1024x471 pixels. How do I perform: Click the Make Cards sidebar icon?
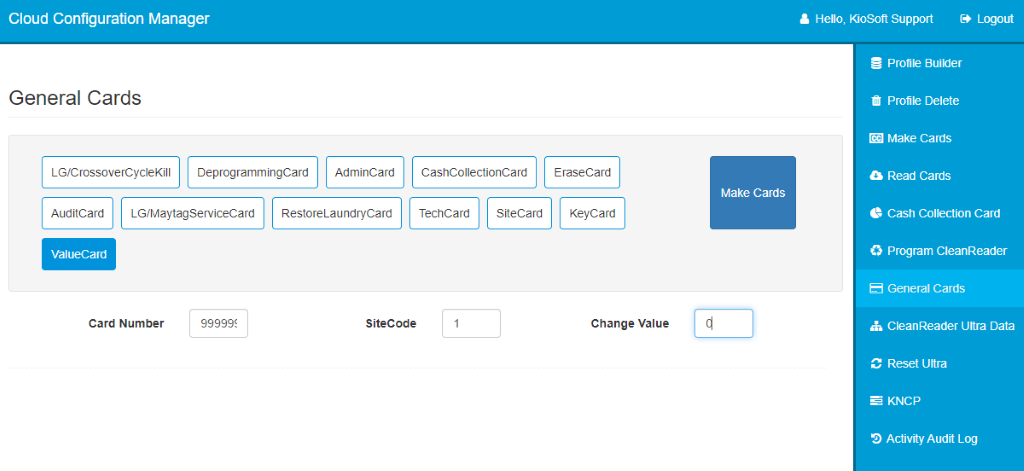pos(876,138)
